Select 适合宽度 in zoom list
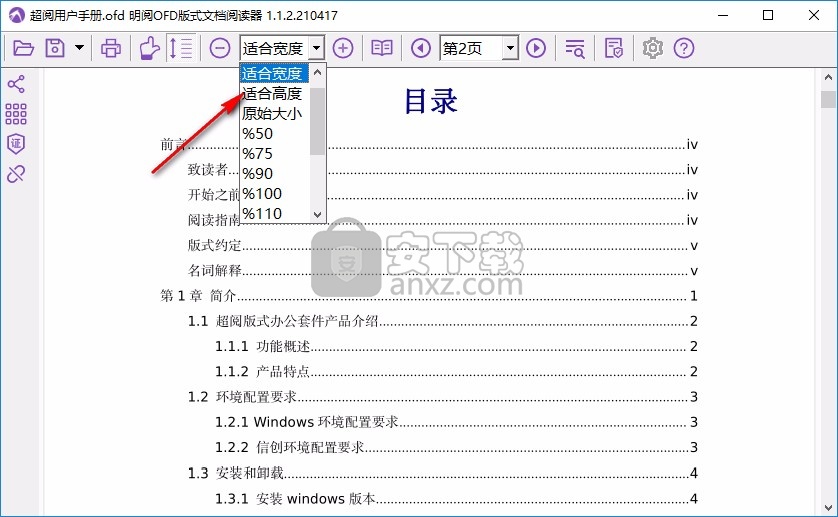This screenshot has height=517, width=838. (274, 73)
